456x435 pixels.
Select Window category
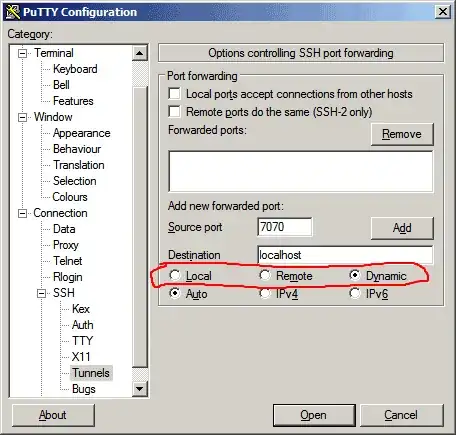[53, 117]
